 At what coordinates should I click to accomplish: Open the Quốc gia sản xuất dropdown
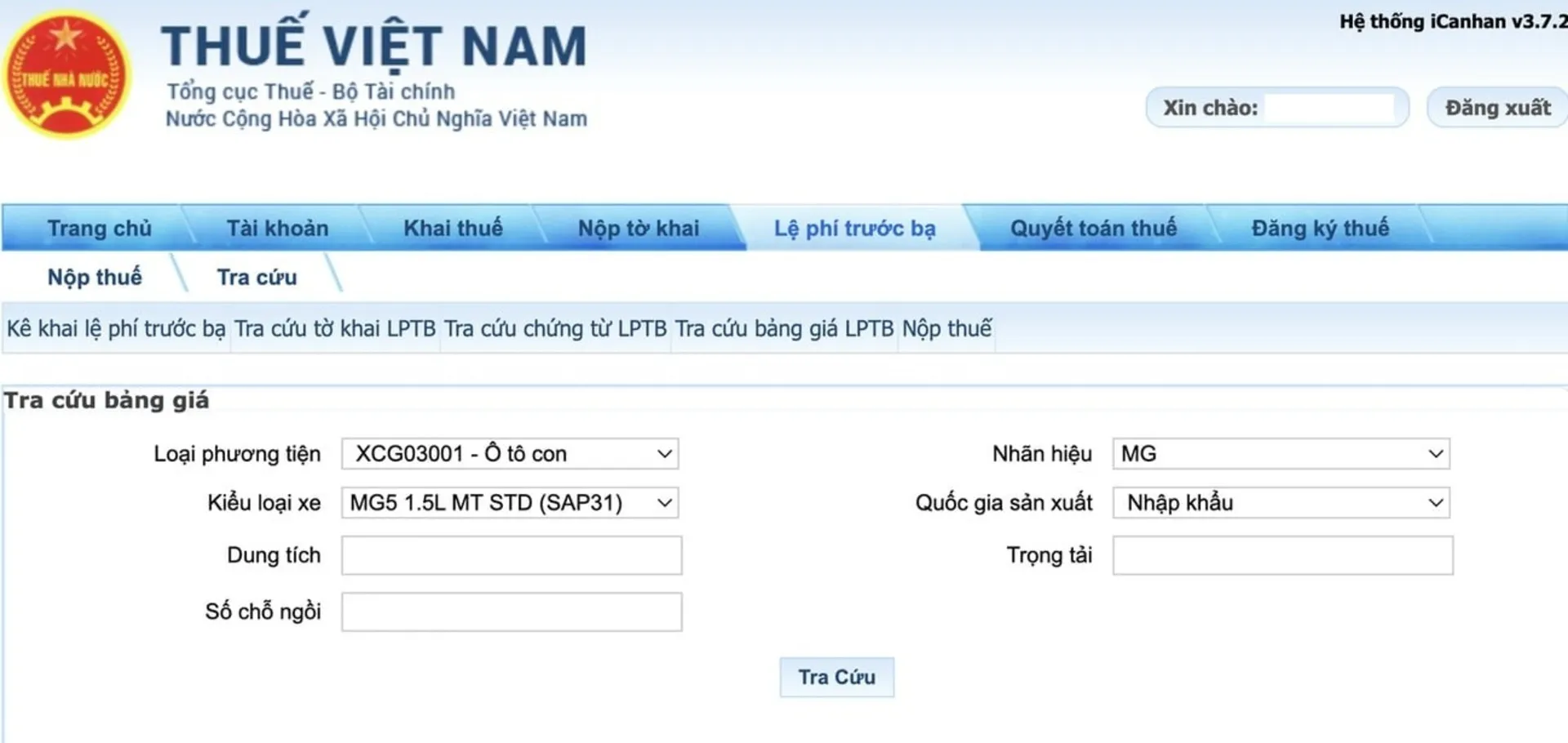click(1279, 503)
